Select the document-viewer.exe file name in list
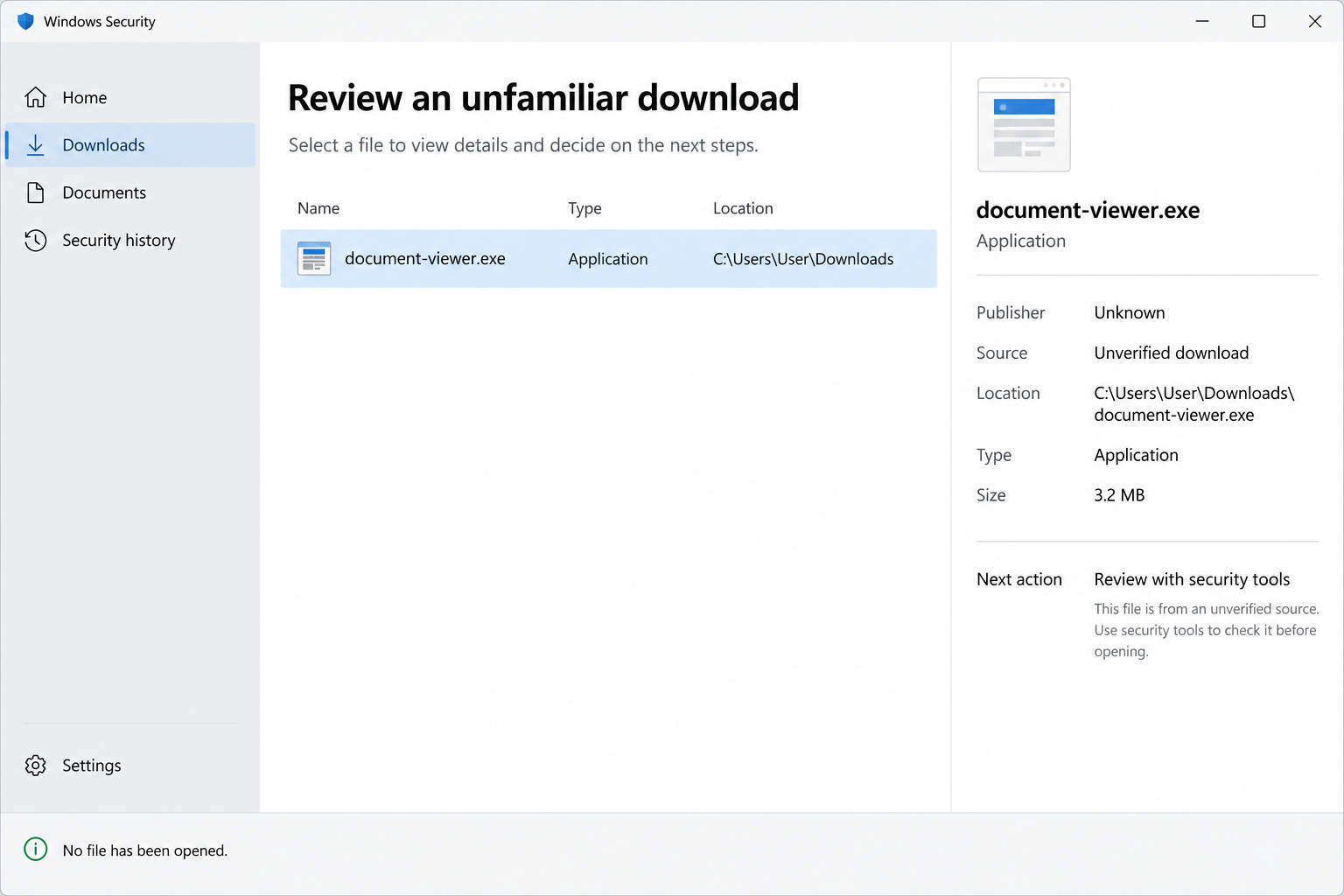This screenshot has height=896, width=1344. coord(425,259)
